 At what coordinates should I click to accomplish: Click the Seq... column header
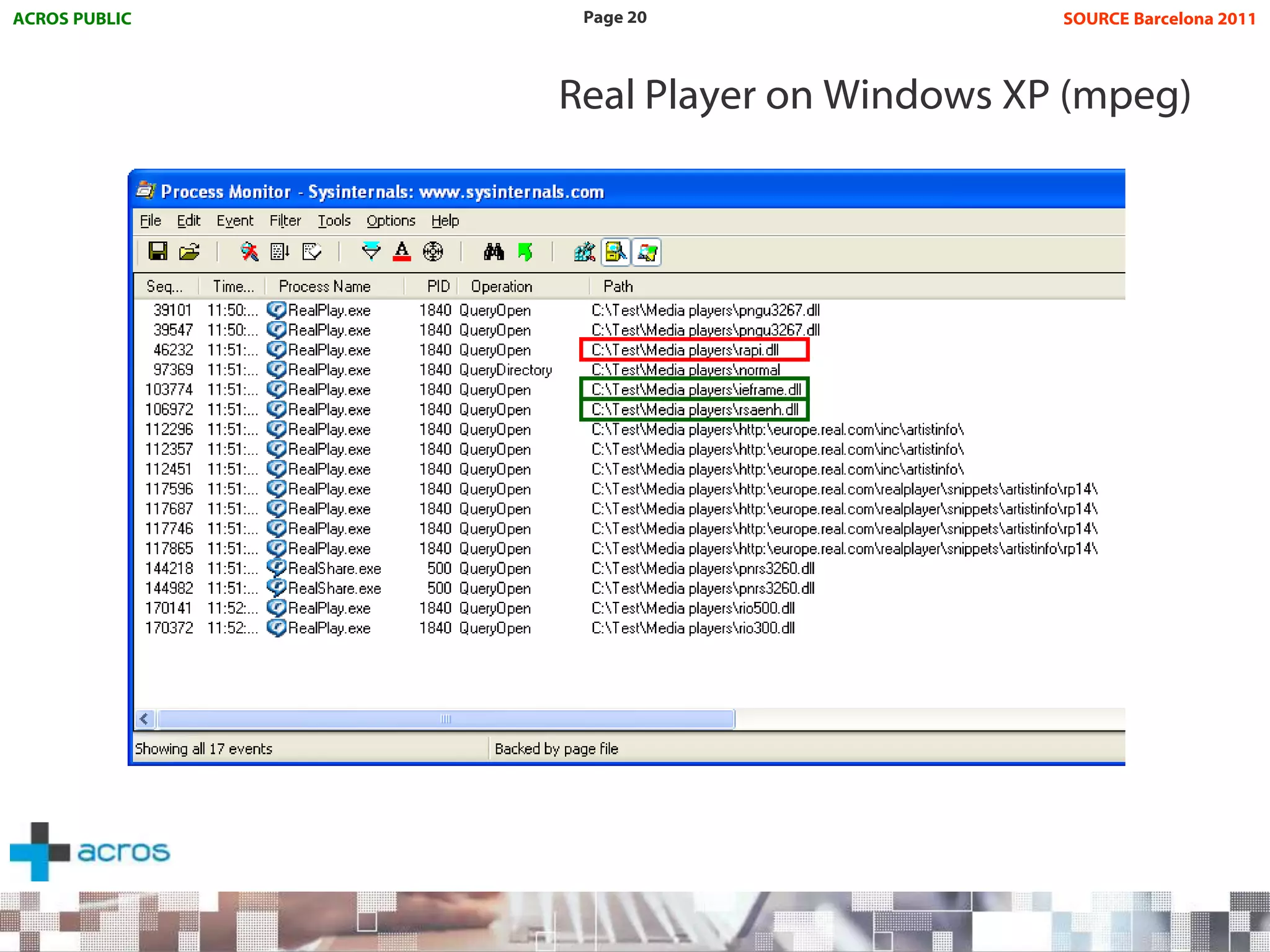pos(166,286)
